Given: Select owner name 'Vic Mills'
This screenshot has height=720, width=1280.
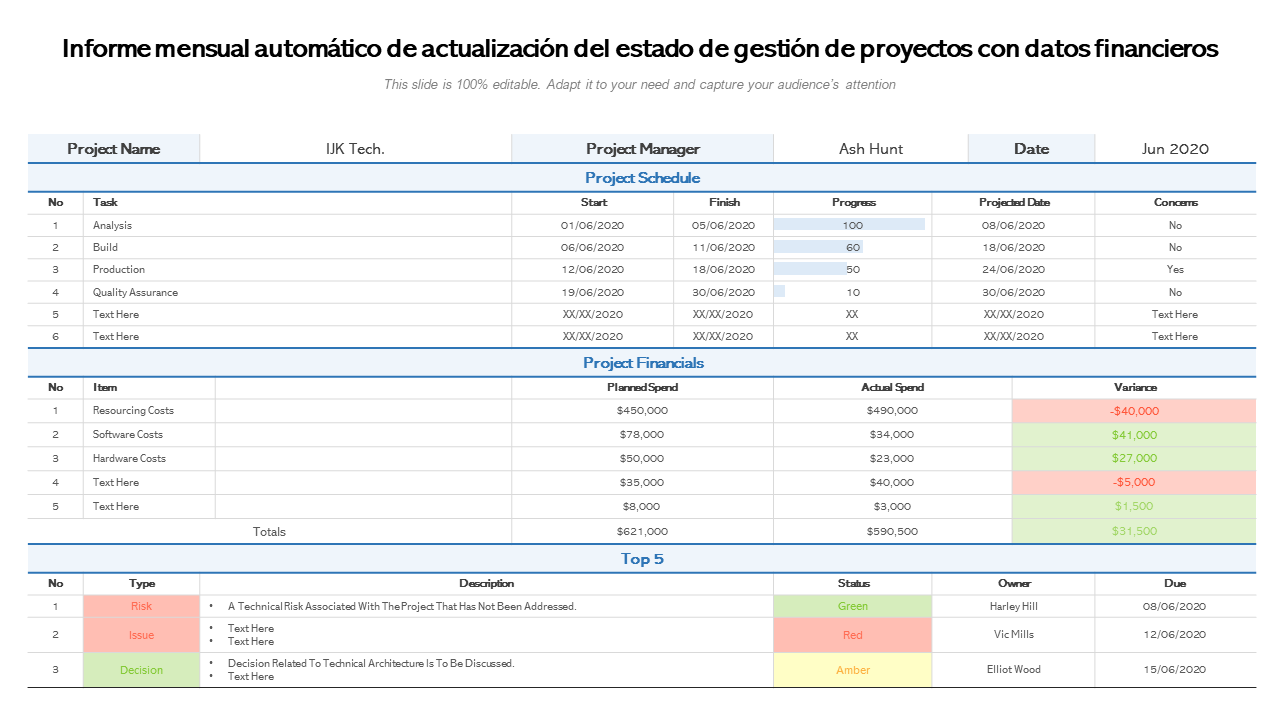Looking at the screenshot, I should tap(1013, 635).
